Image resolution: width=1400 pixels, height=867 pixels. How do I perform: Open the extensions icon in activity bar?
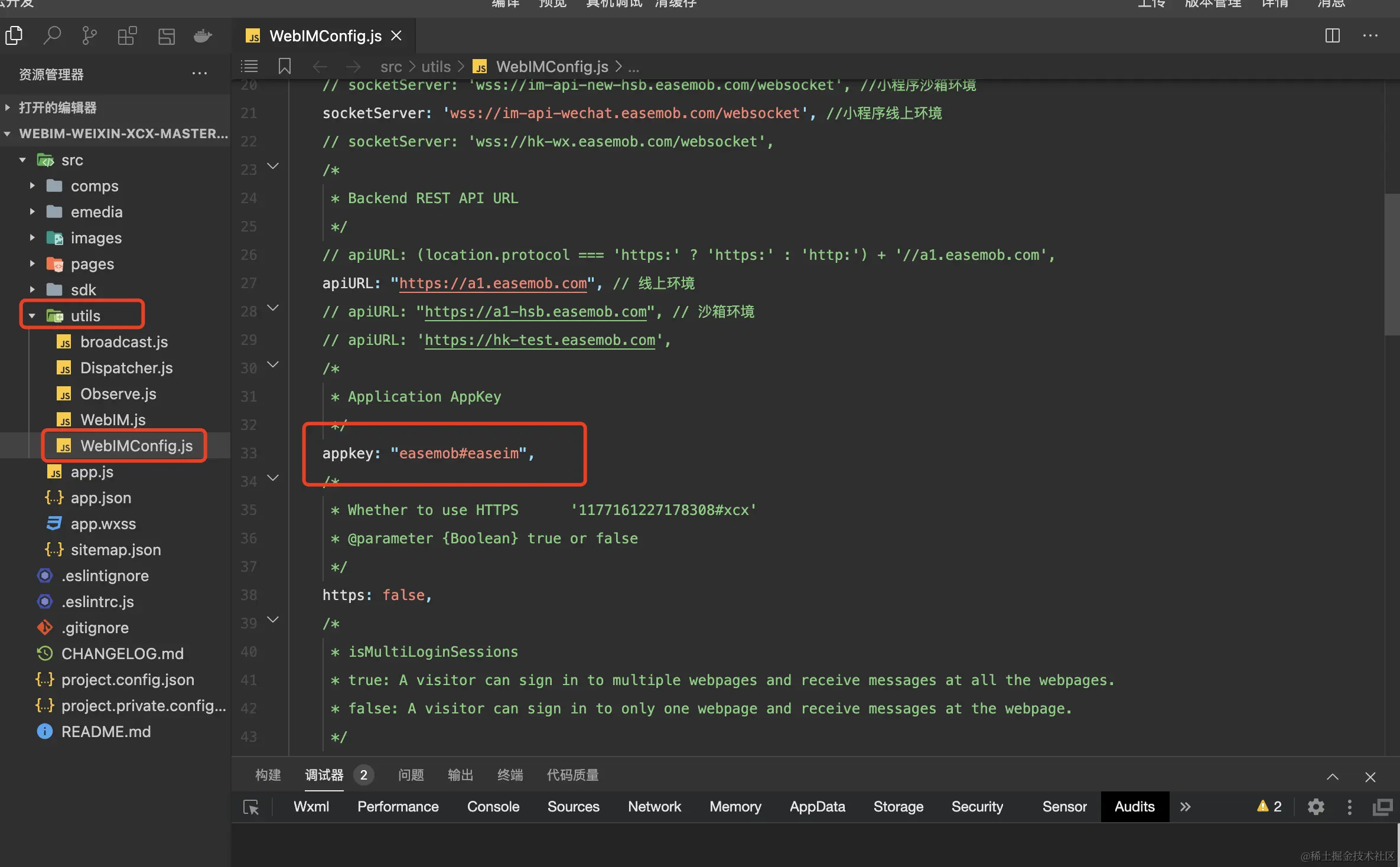click(127, 36)
